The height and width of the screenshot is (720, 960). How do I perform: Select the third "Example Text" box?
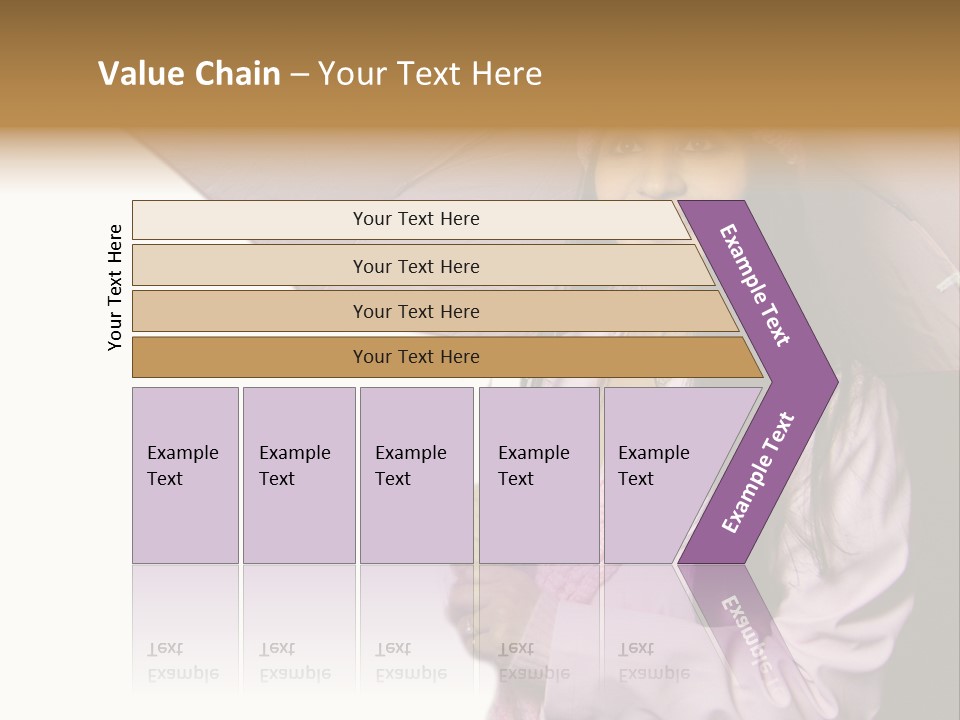(416, 475)
